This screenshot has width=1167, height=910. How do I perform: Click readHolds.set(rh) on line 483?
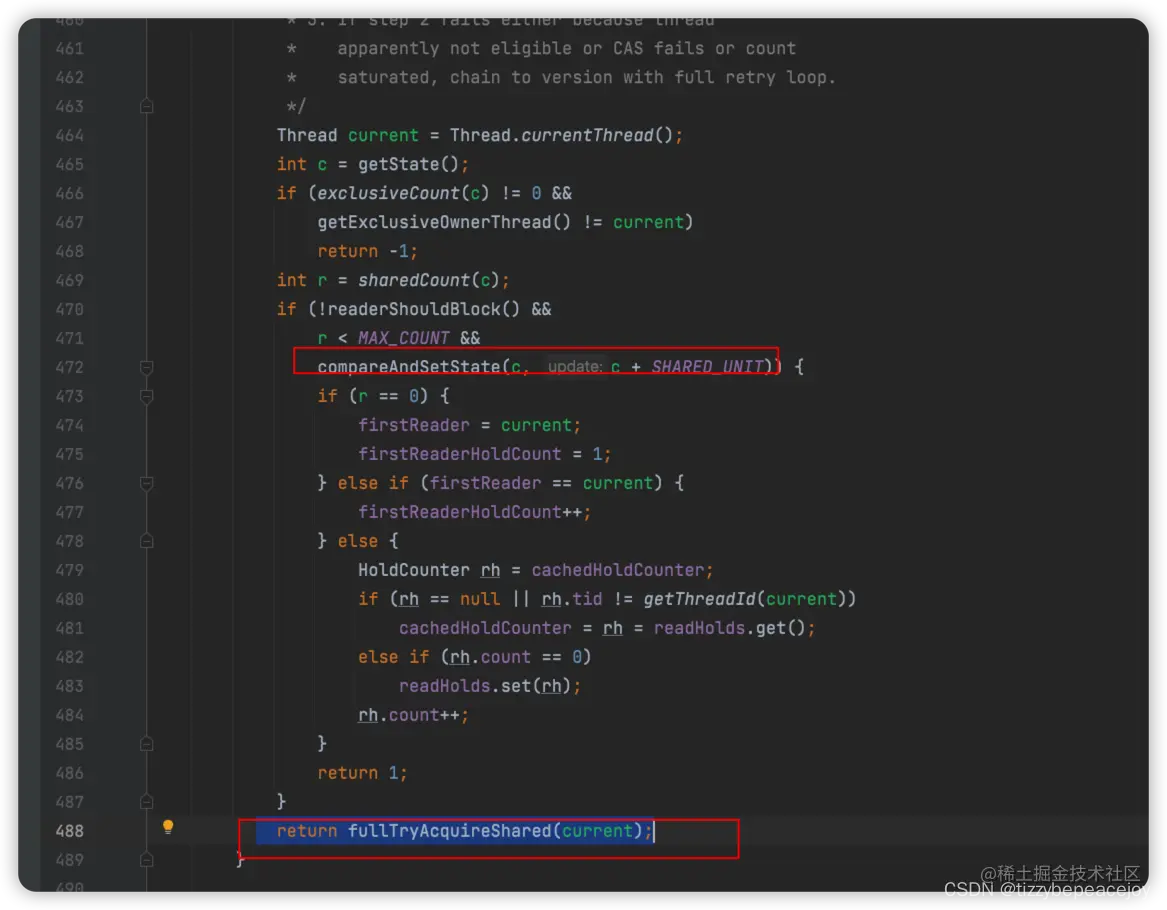(x=485, y=686)
